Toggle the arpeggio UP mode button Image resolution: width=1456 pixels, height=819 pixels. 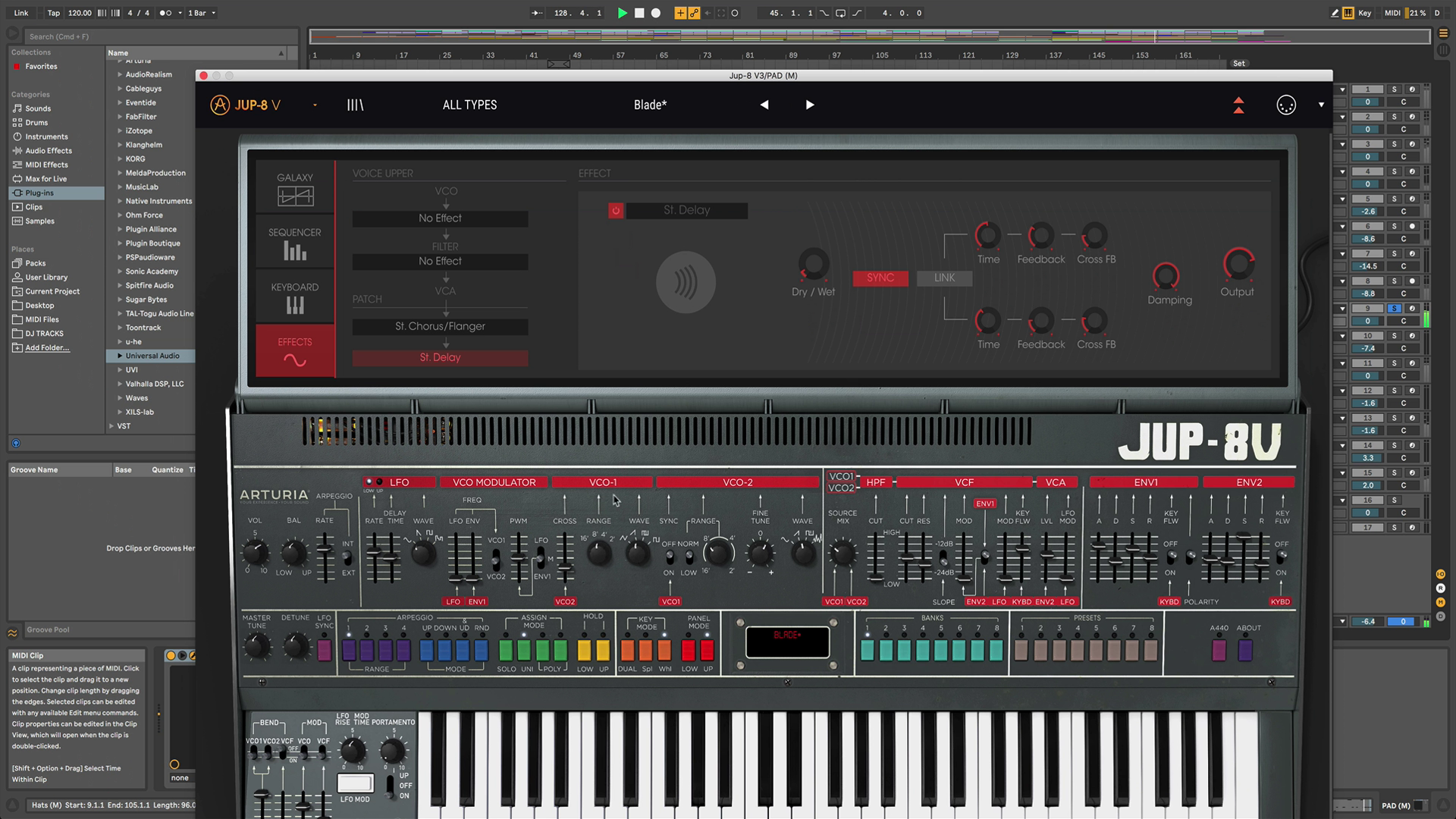pos(426,650)
